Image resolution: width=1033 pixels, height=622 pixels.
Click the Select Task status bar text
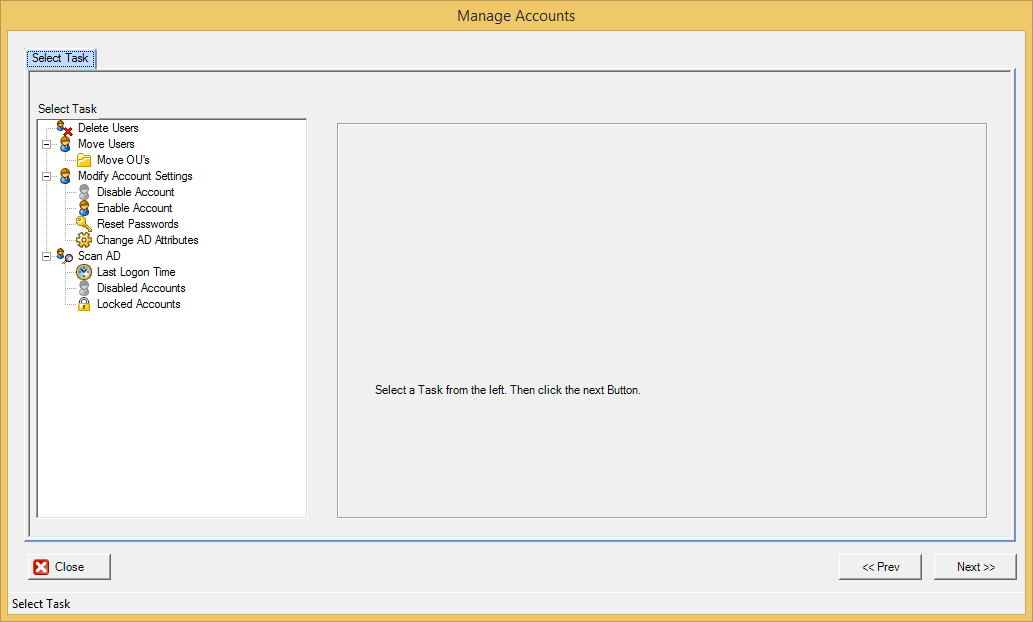pos(41,604)
